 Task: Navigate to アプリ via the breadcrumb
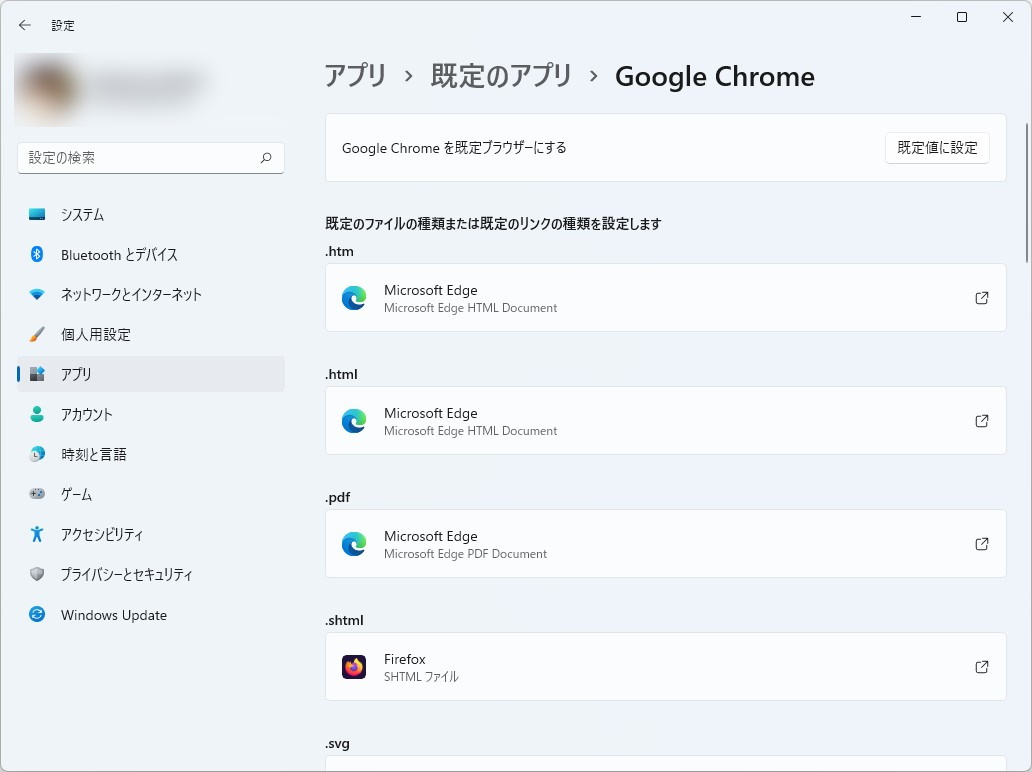click(x=354, y=76)
